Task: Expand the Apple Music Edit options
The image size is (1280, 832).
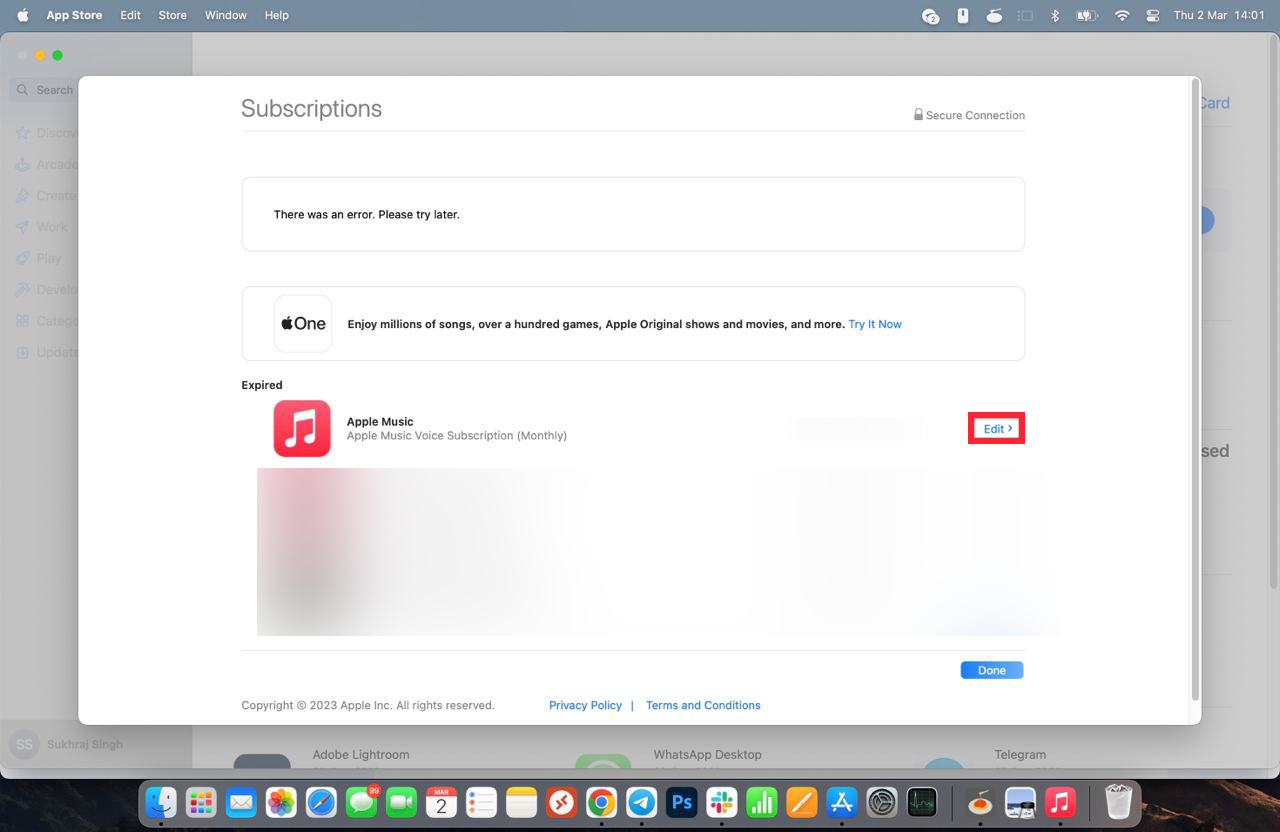Action: [x=995, y=428]
